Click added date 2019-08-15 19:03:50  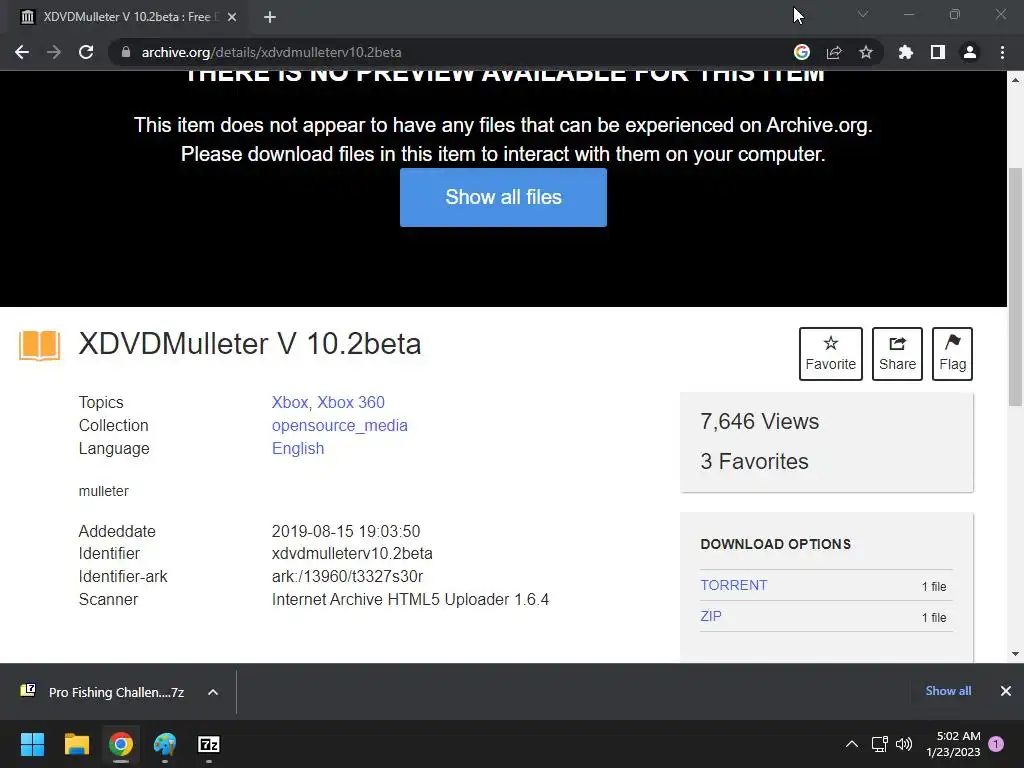click(346, 531)
